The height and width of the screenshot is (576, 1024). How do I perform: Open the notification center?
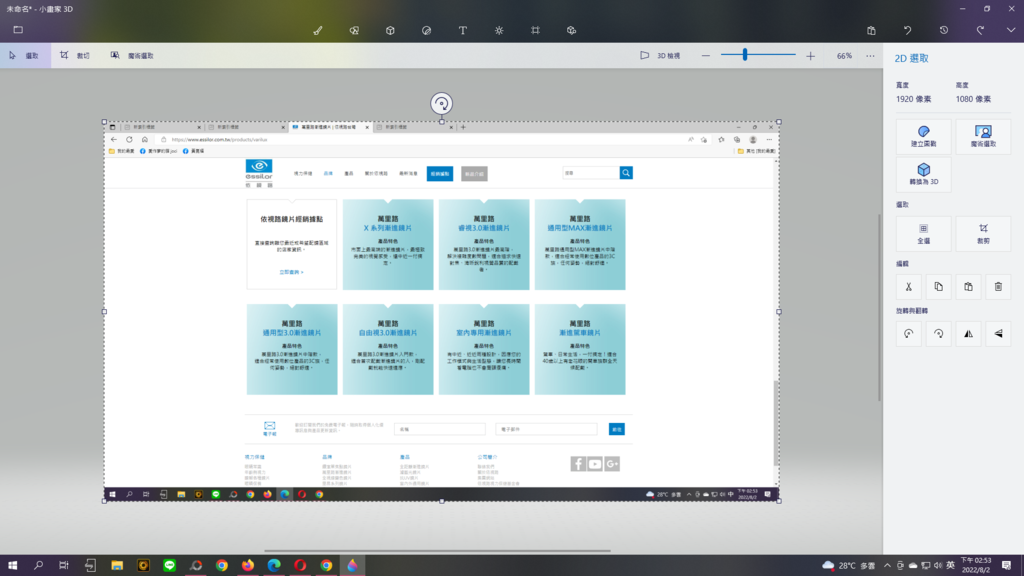[x=1006, y=566]
